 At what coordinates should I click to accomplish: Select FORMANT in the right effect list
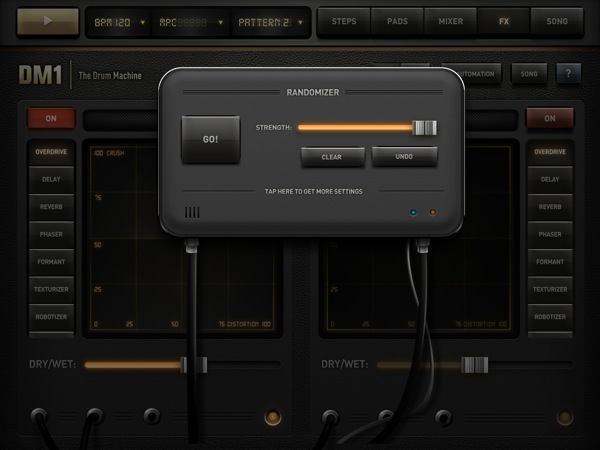[550, 262]
